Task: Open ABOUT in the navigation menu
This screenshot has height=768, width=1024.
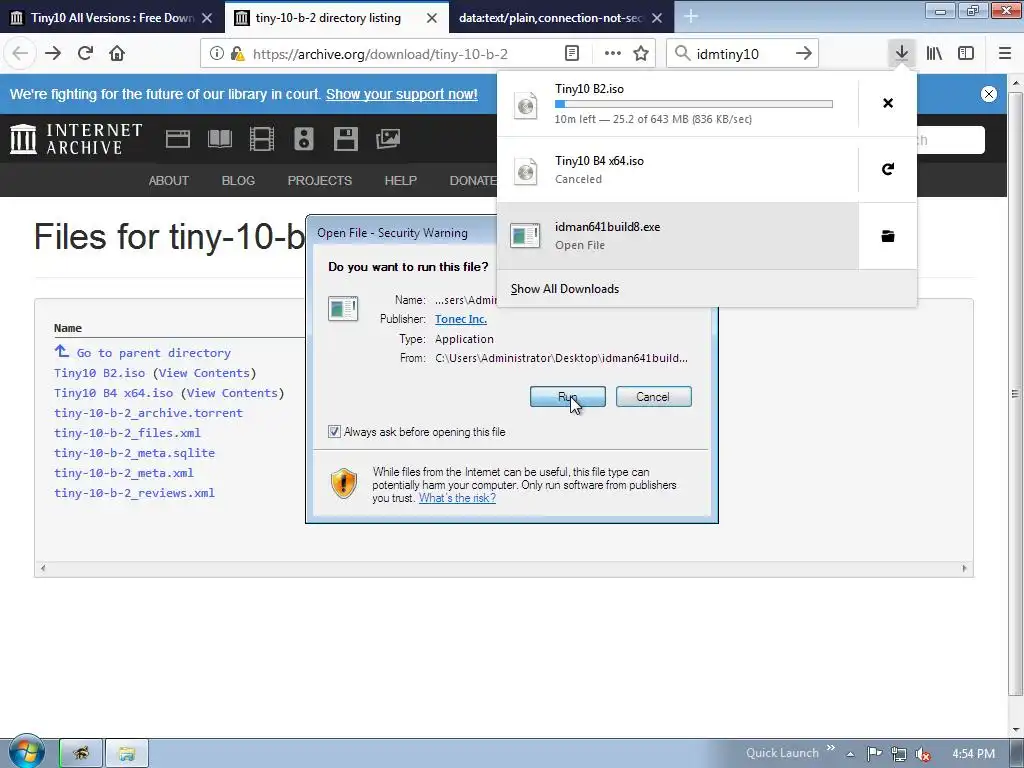Action: [168, 181]
